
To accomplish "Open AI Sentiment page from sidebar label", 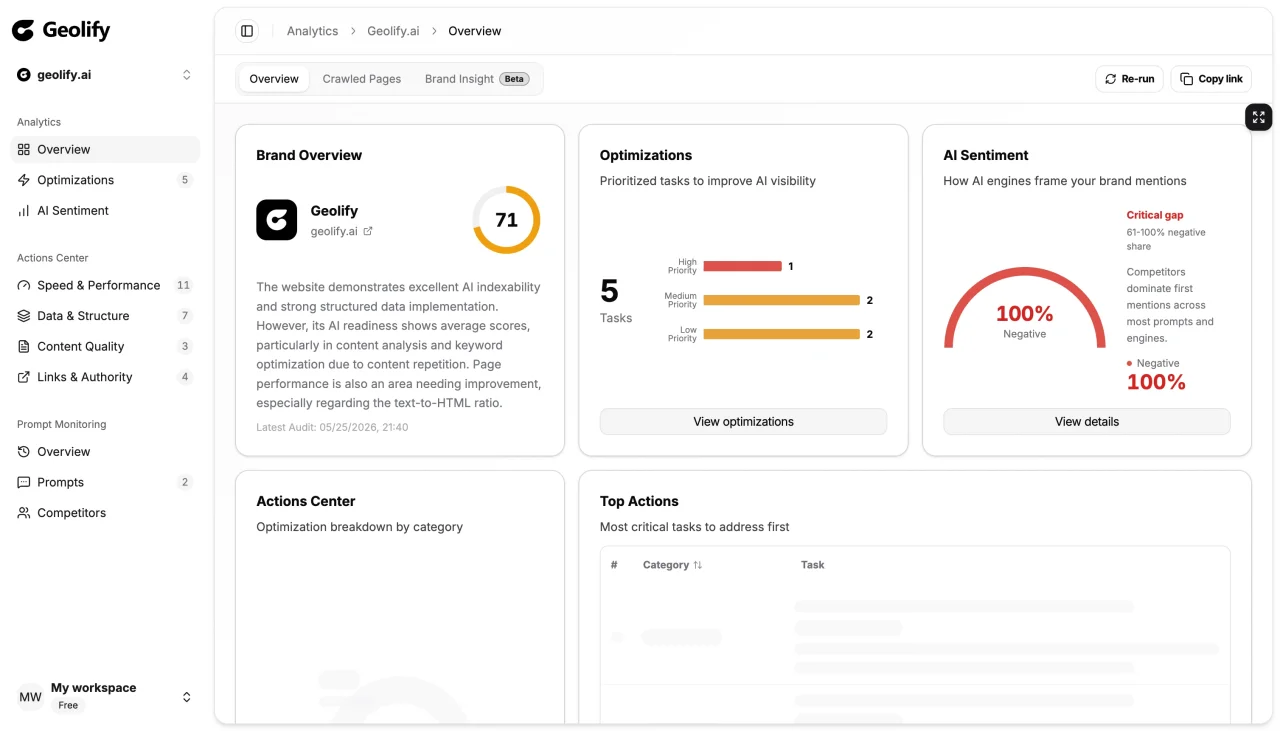I will tap(73, 211).
